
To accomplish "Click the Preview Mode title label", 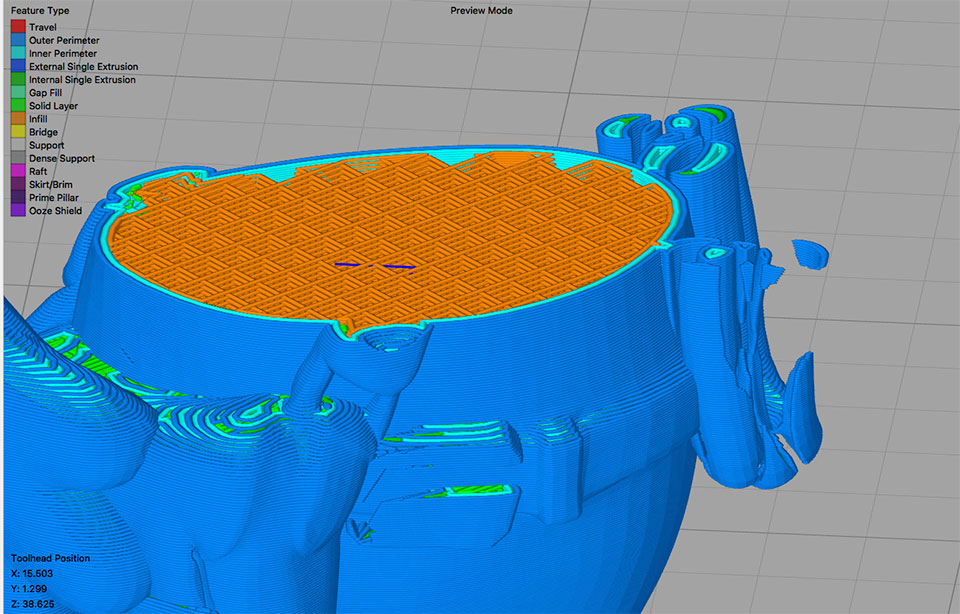I will coord(480,10).
